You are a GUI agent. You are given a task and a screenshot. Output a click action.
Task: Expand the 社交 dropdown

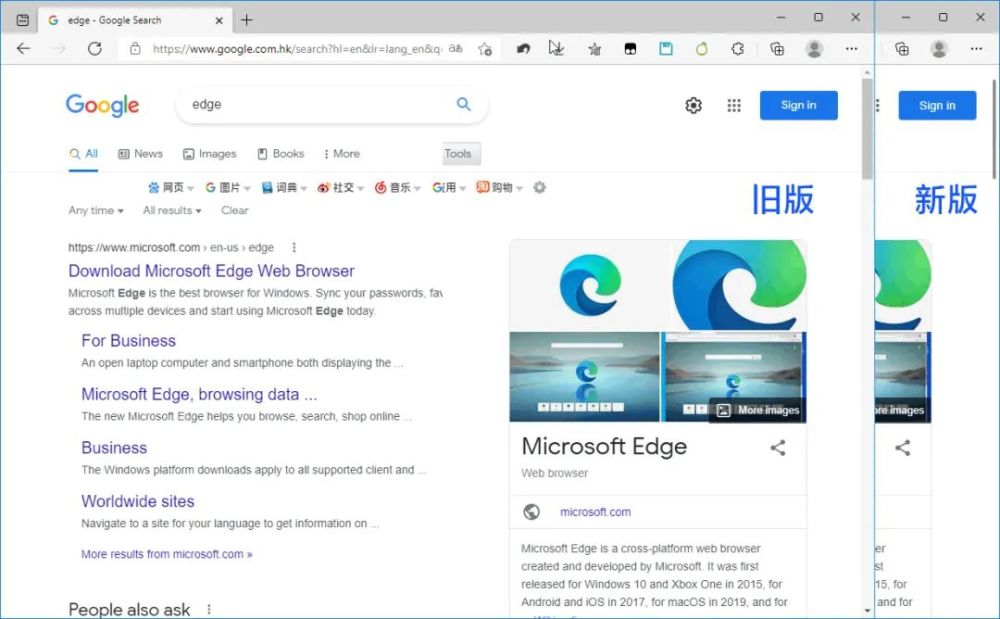[x=341, y=187]
